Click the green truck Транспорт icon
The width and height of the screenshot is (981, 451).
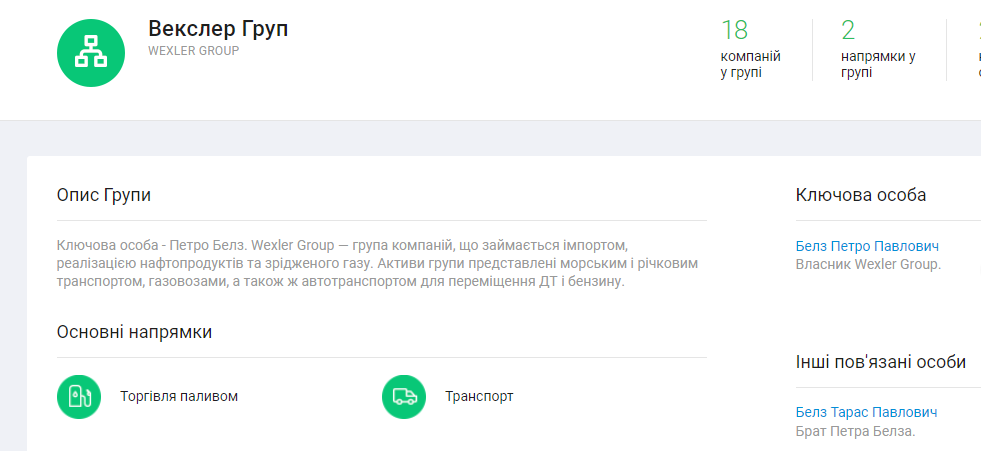[x=404, y=396]
